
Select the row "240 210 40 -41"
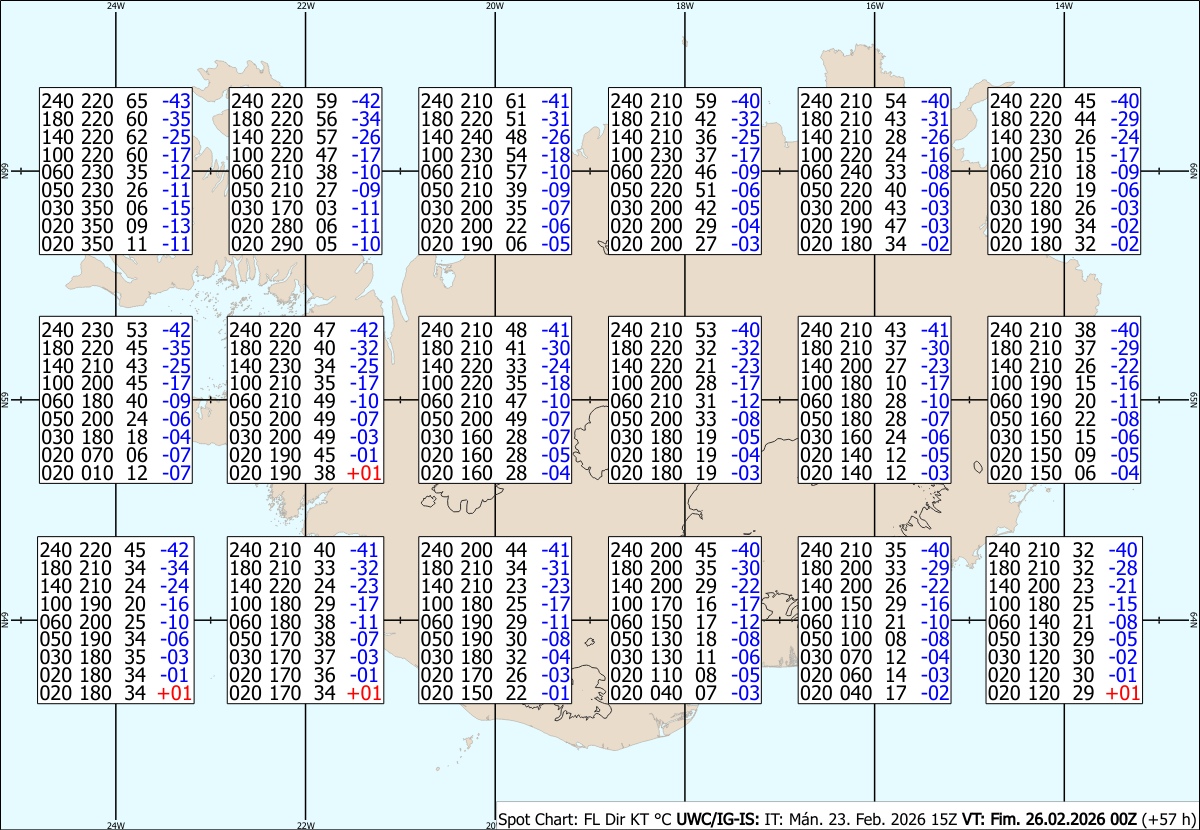point(306,549)
